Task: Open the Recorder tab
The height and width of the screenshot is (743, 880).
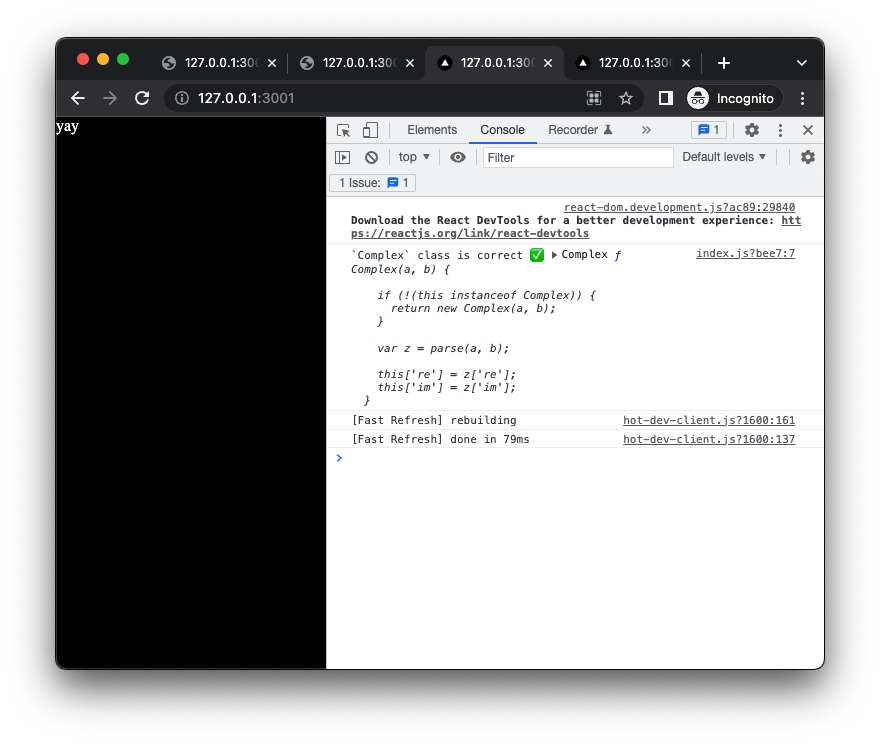Action: click(580, 130)
